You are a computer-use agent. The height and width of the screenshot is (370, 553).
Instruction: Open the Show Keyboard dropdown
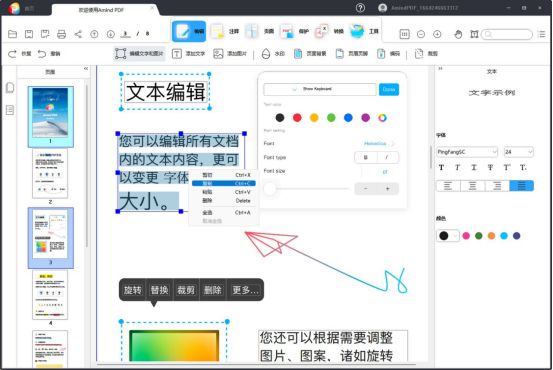tap(320, 89)
